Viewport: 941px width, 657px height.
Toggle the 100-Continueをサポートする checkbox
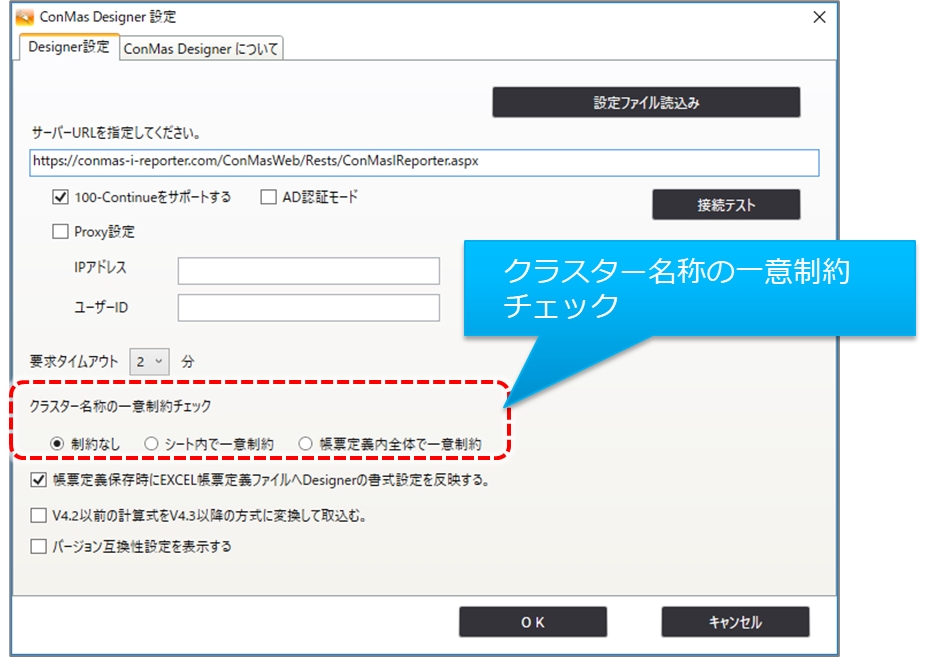61,197
